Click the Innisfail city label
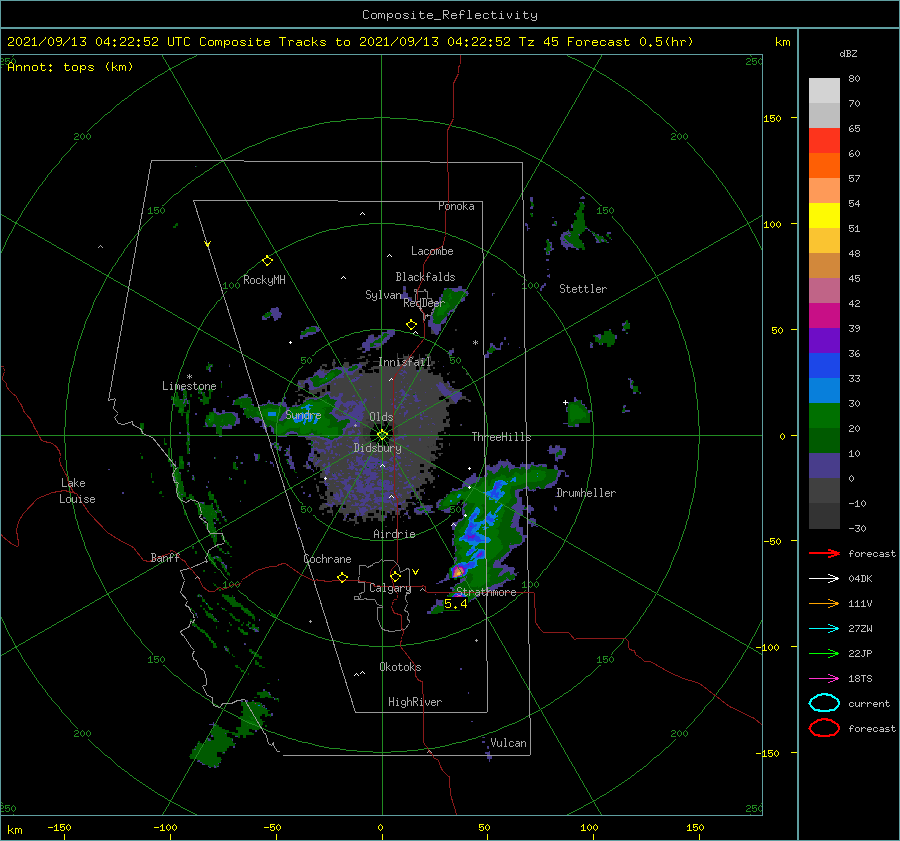Screen dimensions: 900x841 click(405, 362)
